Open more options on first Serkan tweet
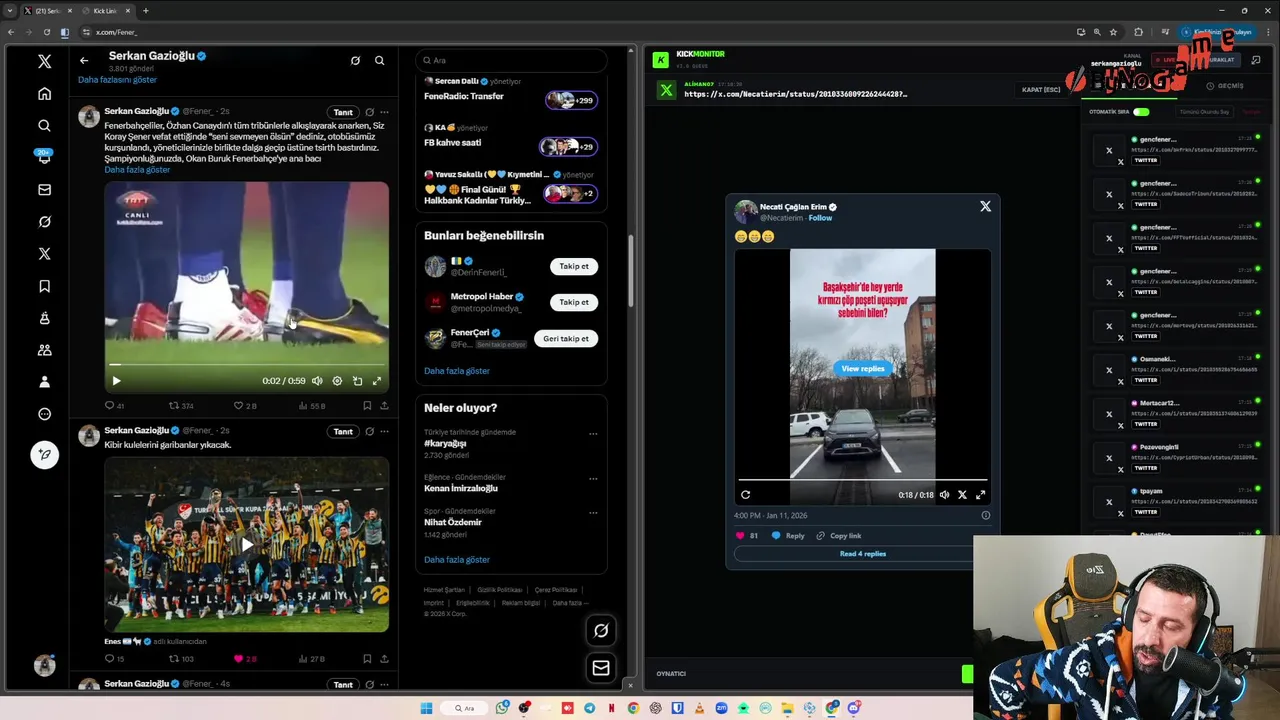Image resolution: width=1280 pixels, height=720 pixels. (384, 112)
